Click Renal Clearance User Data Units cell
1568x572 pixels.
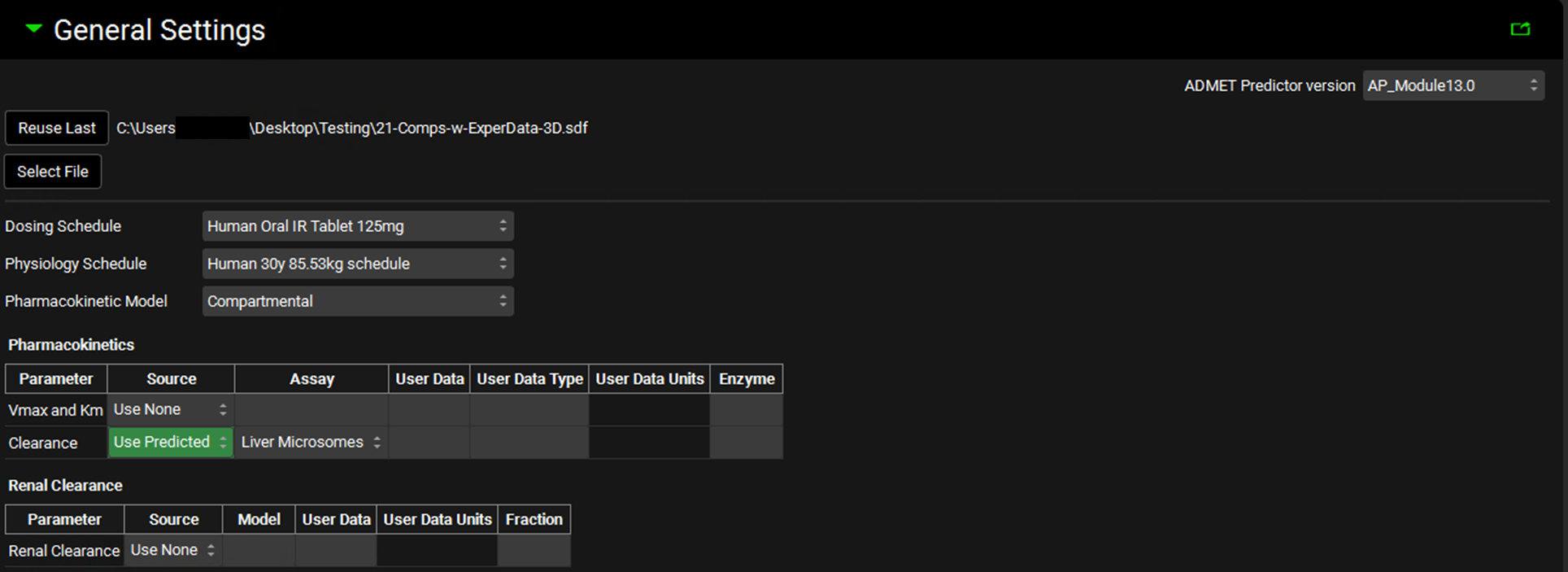click(x=437, y=551)
